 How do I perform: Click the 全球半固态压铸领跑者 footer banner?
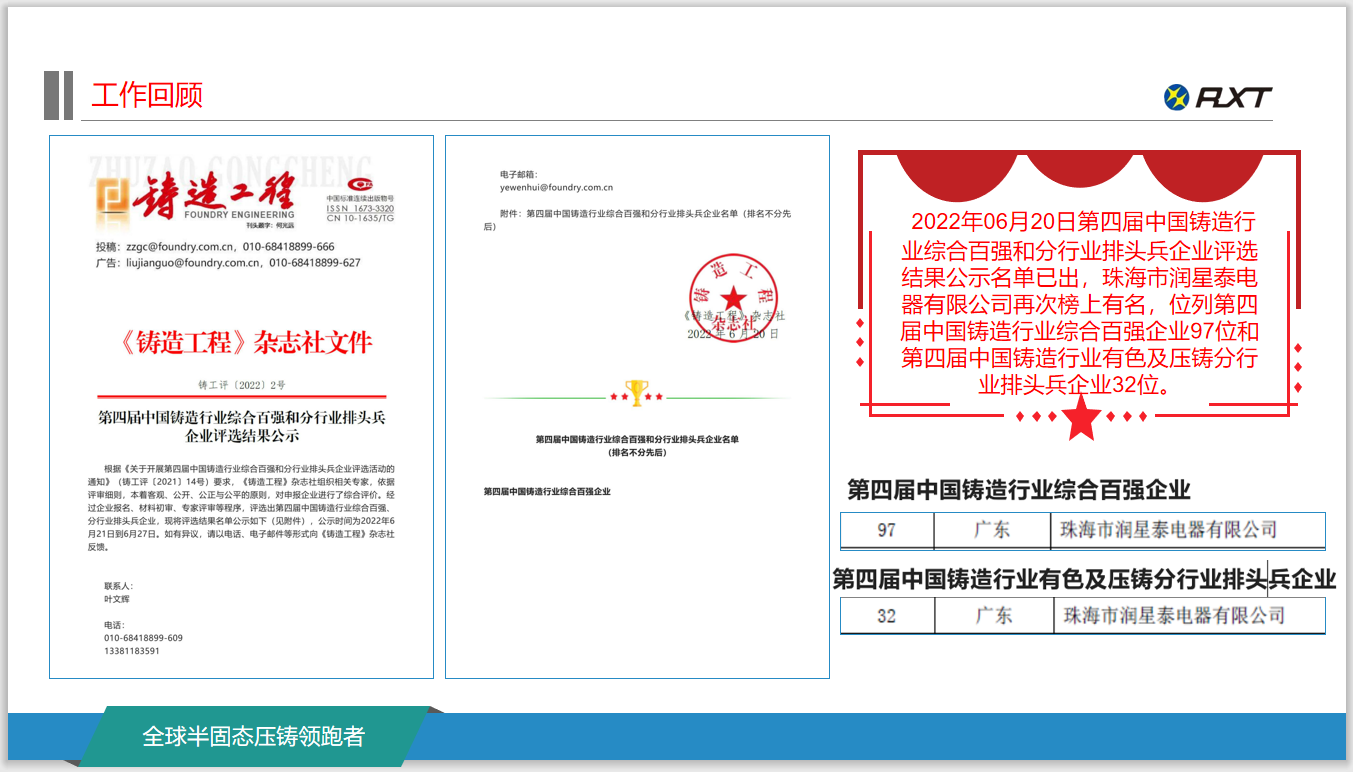click(253, 737)
